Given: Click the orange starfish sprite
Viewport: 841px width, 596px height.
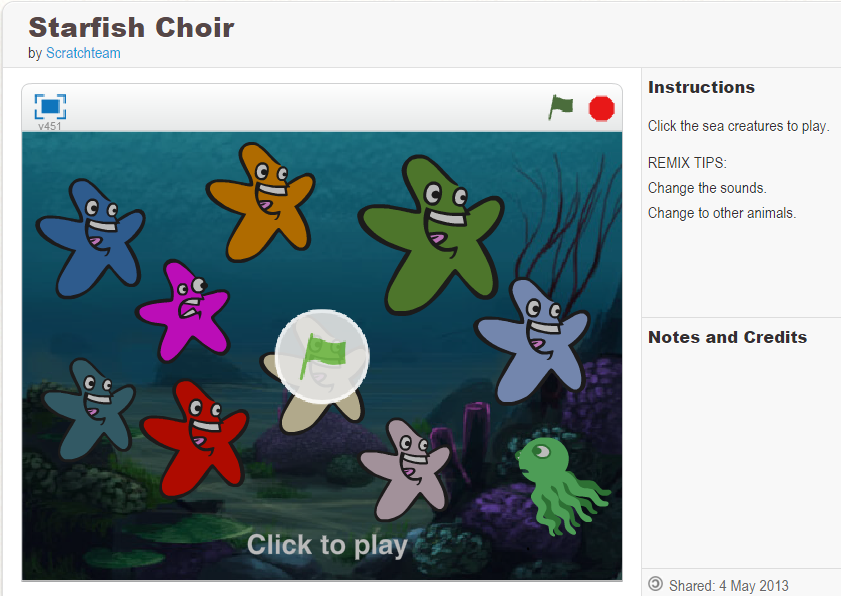Looking at the screenshot, I should [261, 202].
